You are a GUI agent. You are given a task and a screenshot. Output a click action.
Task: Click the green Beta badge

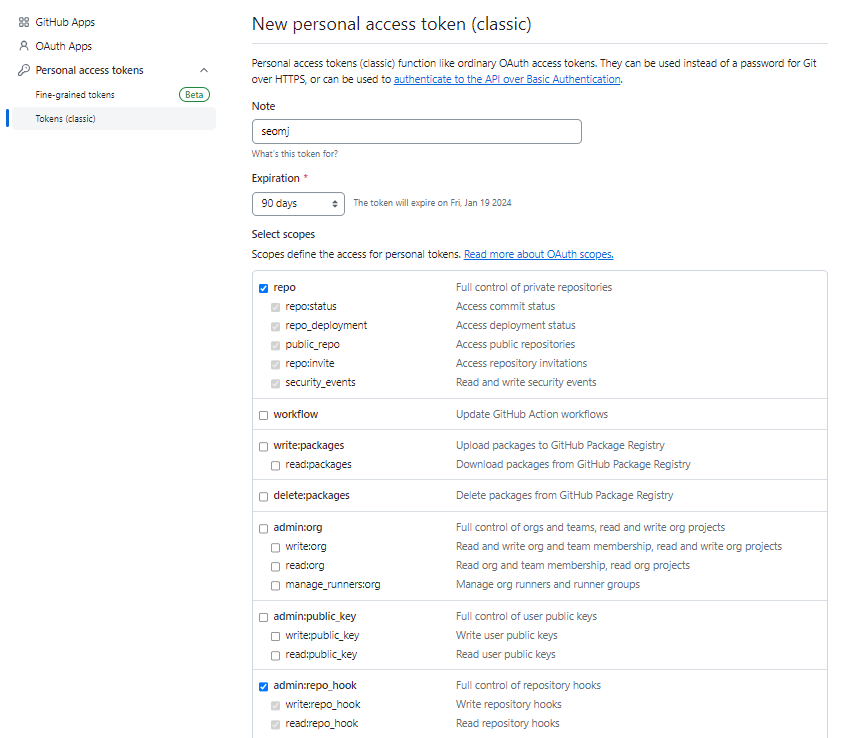[x=194, y=94]
